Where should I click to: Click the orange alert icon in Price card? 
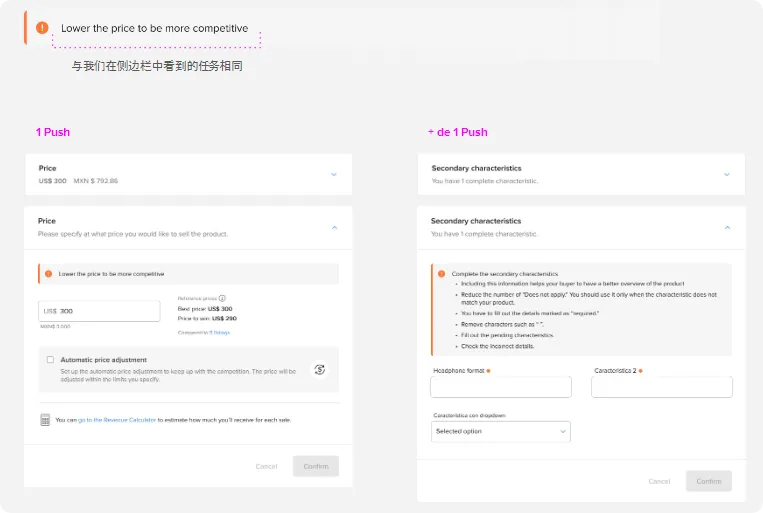(x=48, y=274)
